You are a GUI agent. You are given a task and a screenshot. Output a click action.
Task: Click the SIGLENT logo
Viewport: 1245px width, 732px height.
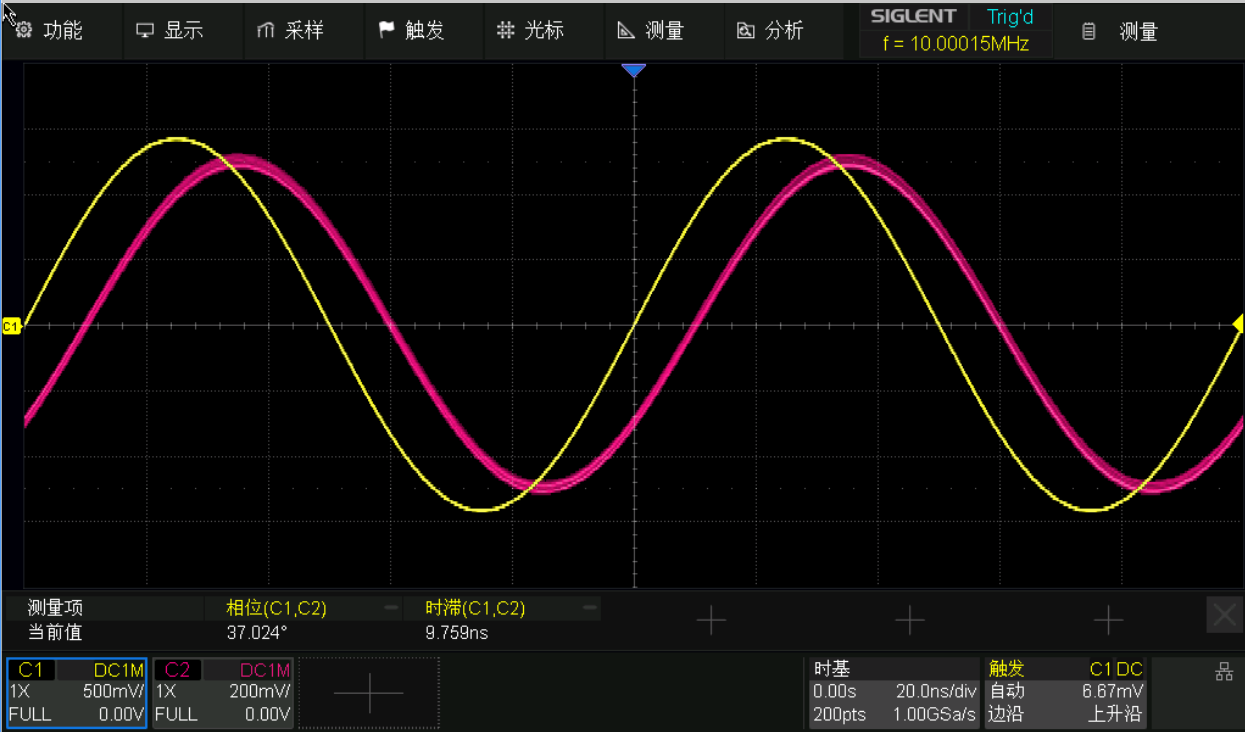913,17
